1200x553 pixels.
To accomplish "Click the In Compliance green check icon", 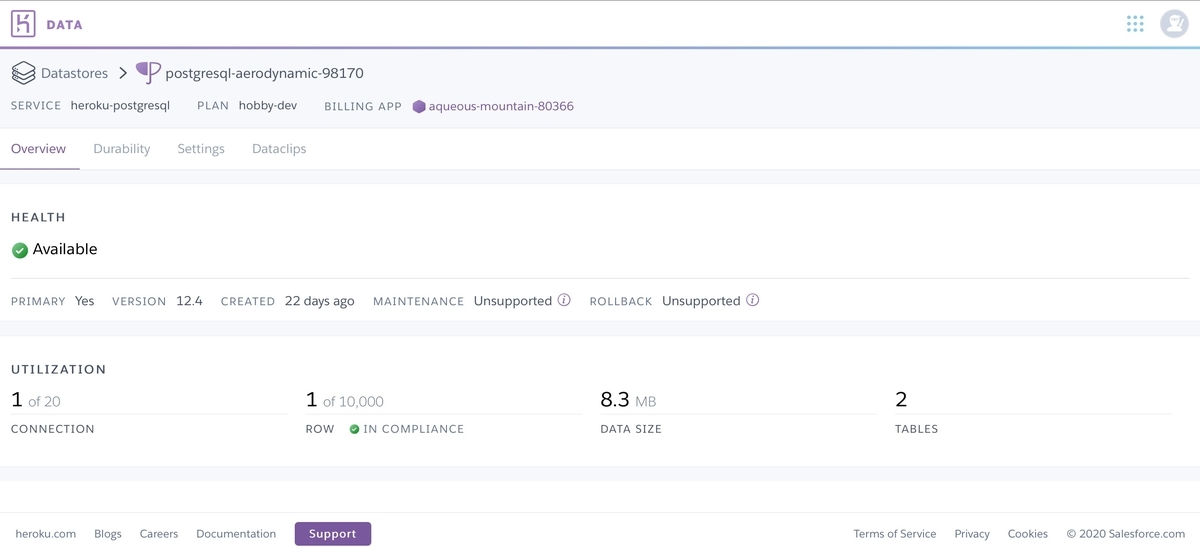I will [354, 429].
